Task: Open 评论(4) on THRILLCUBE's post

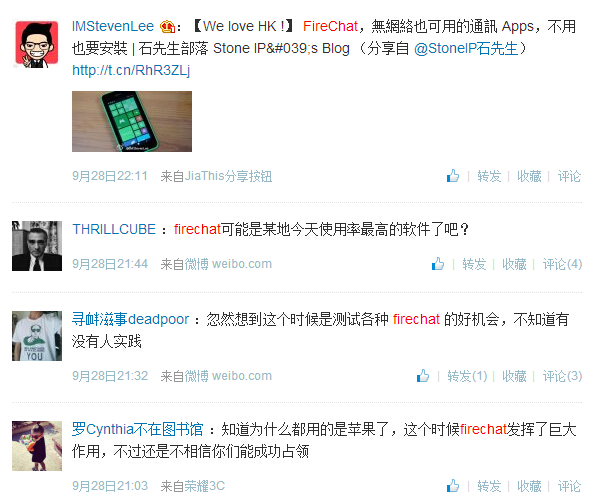Action: 562,264
